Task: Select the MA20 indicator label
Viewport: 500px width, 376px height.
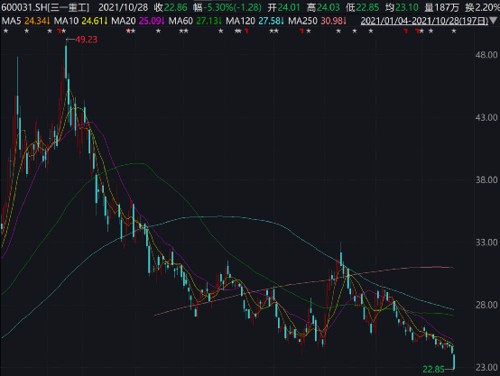Action: pyautogui.click(x=124, y=21)
